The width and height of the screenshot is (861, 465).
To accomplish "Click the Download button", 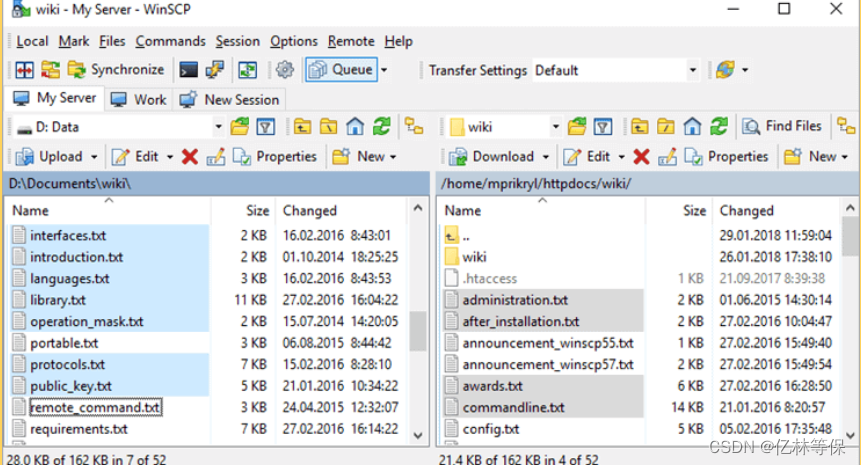I will click(x=491, y=157).
